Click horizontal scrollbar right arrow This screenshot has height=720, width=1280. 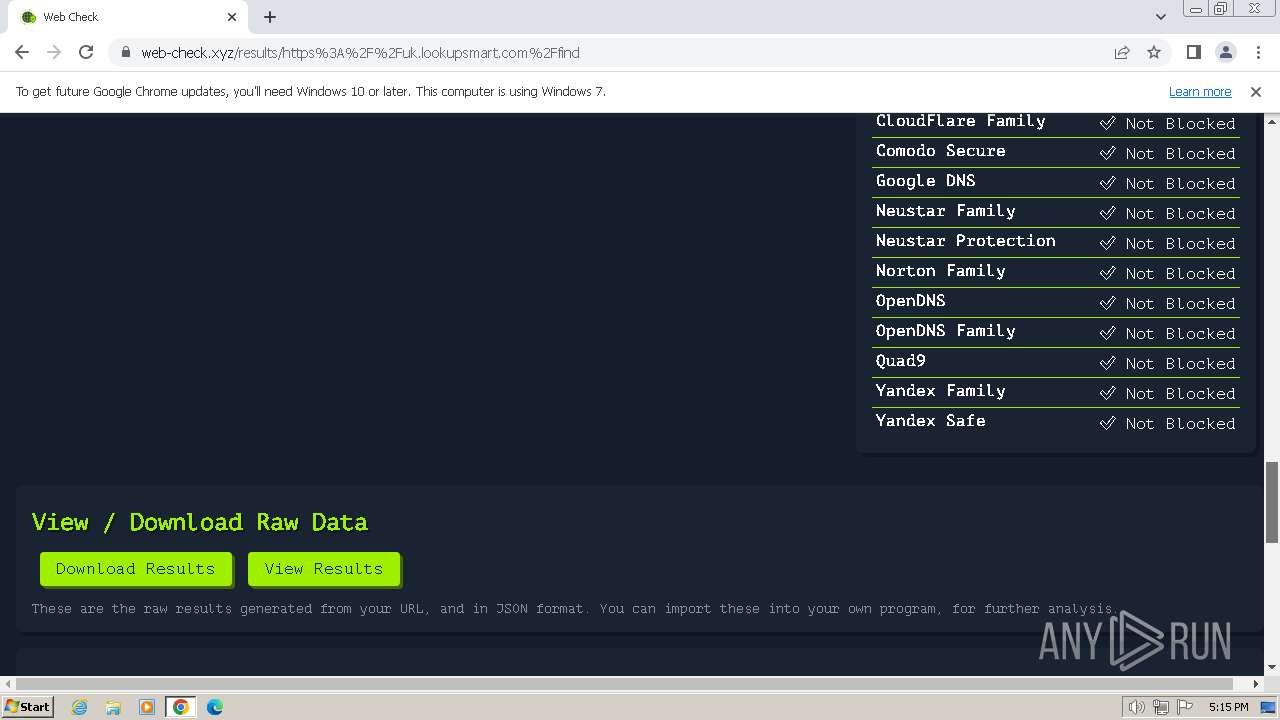tap(1256, 684)
